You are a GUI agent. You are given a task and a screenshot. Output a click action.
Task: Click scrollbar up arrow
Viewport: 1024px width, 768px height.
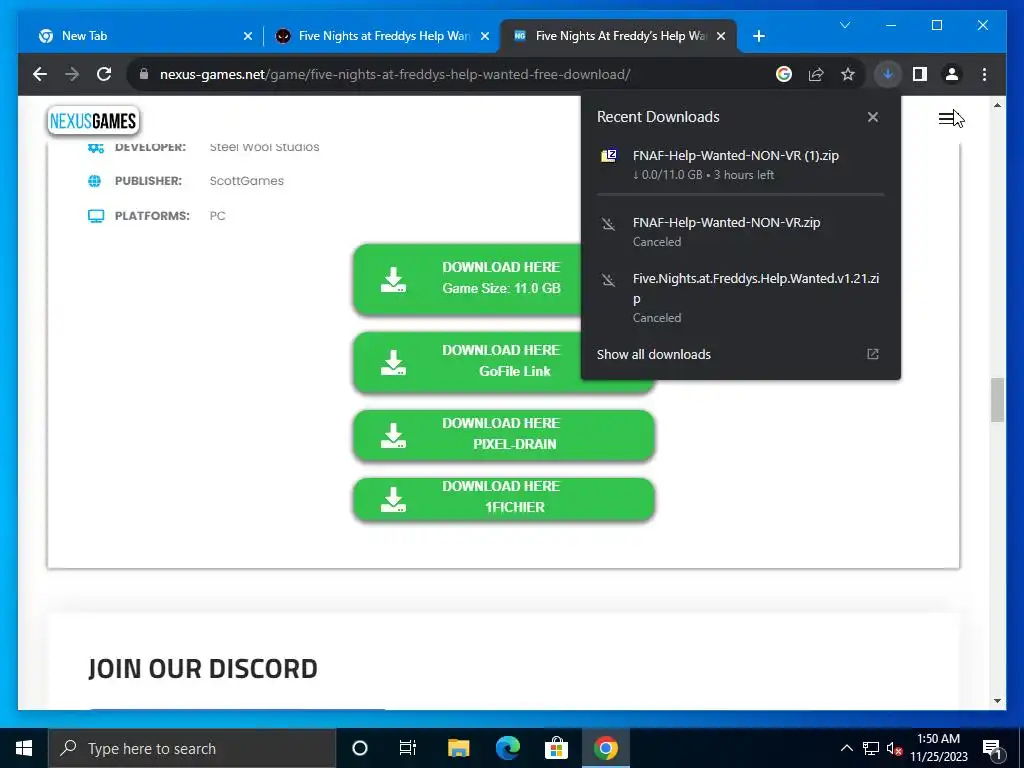(x=997, y=104)
